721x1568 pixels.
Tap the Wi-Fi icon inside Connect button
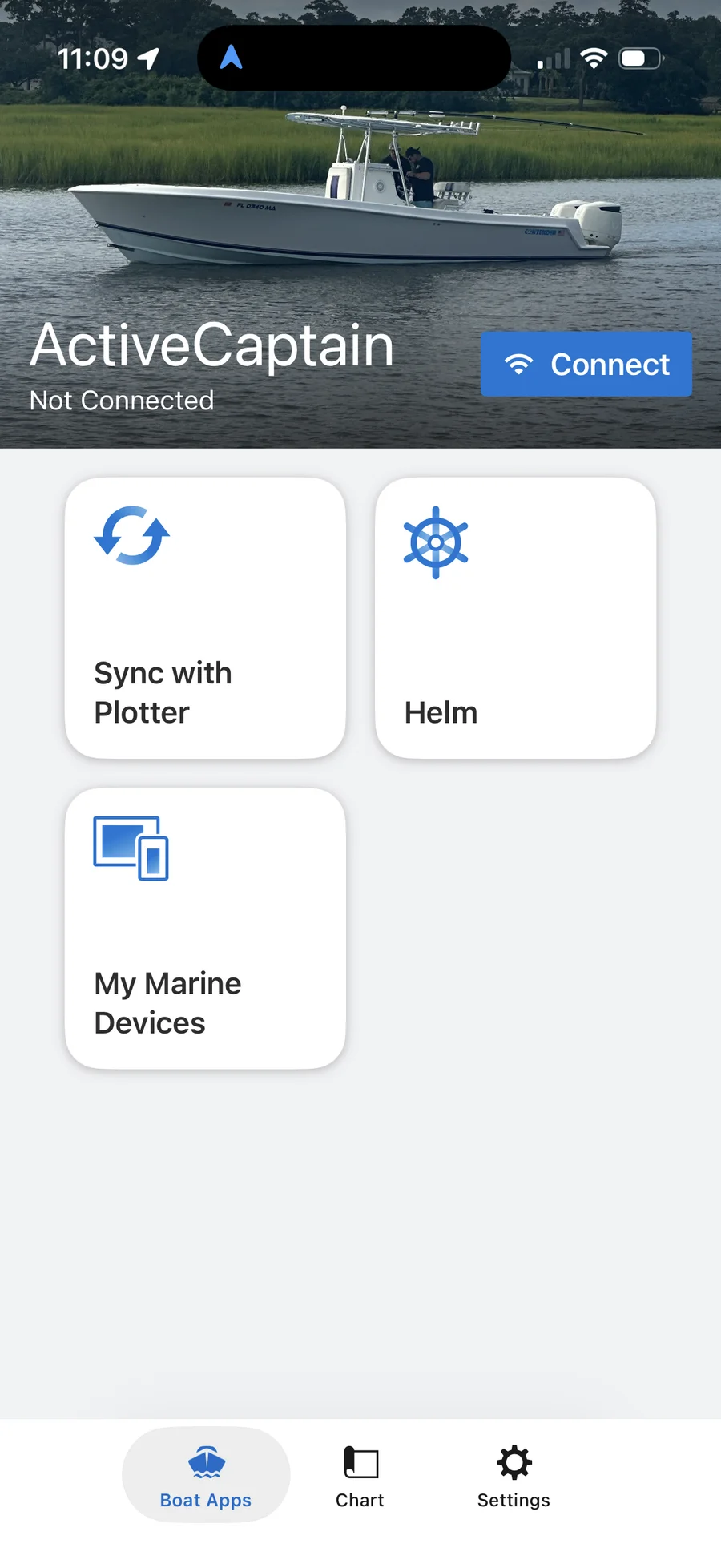pos(519,364)
